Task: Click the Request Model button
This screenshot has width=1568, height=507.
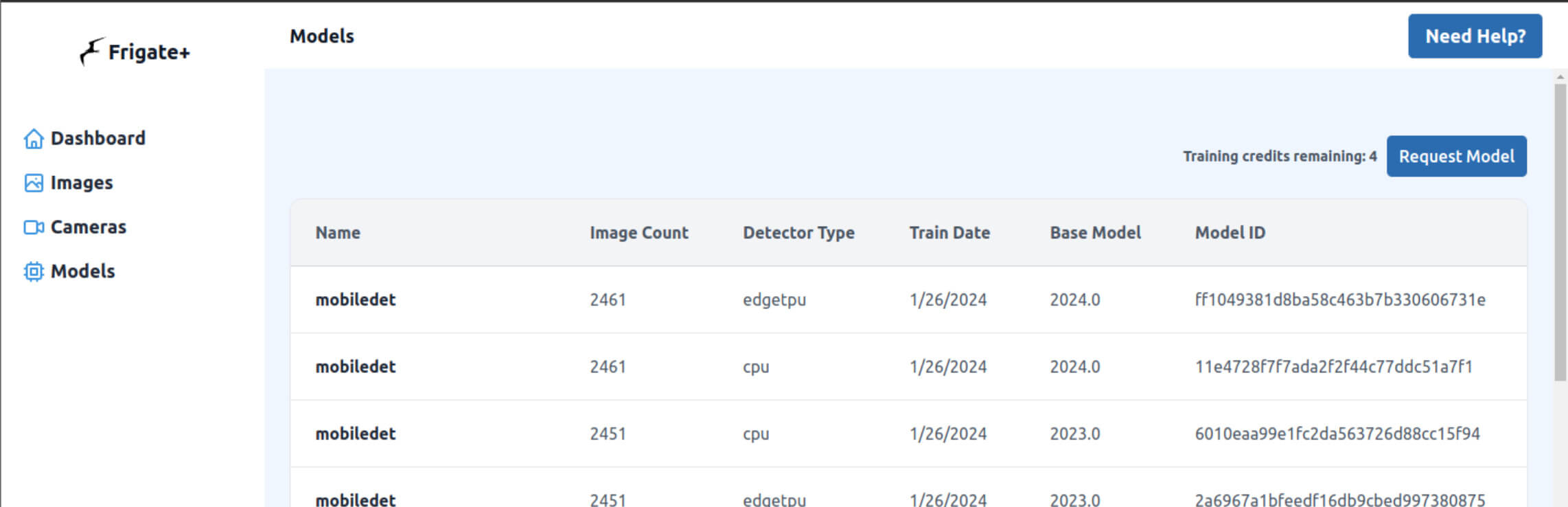Action: point(1456,157)
